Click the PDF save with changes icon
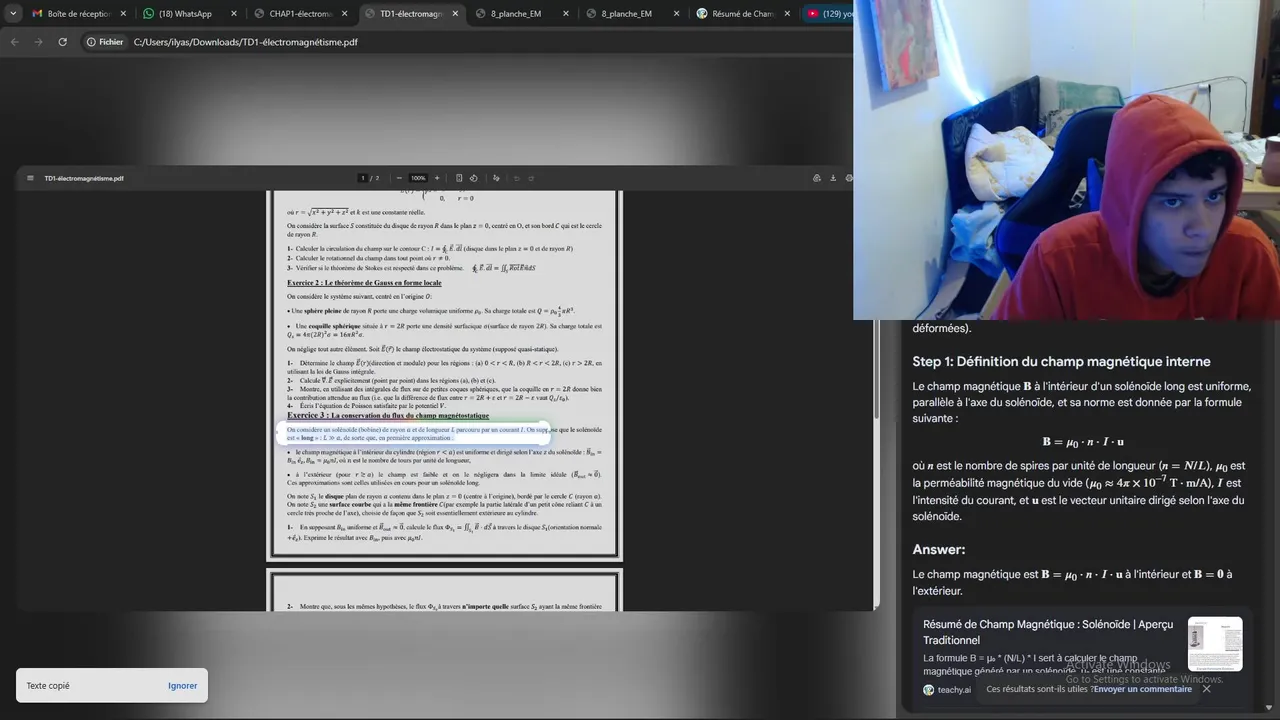1280x720 pixels. tap(817, 178)
